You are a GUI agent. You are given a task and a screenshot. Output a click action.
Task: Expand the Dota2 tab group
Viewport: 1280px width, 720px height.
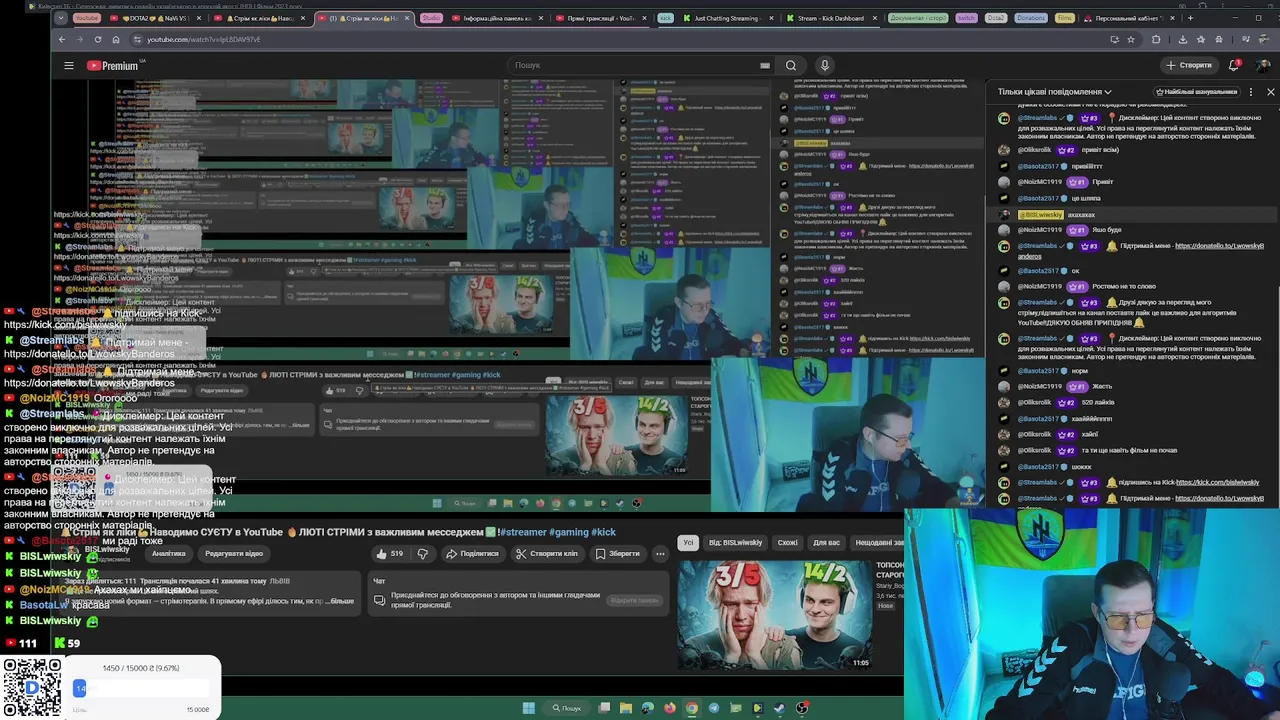pos(995,18)
